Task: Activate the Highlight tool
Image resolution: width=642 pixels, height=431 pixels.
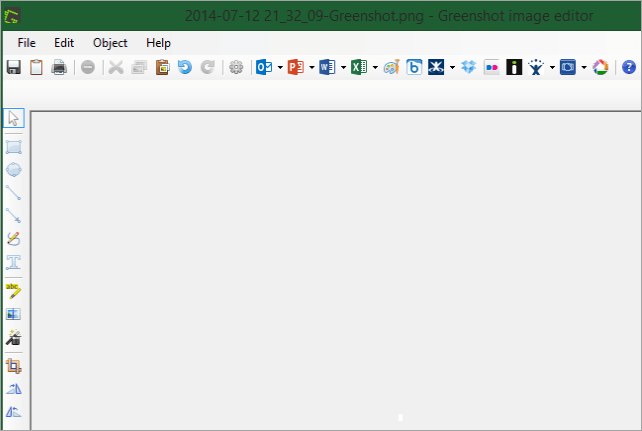Action: (x=14, y=290)
